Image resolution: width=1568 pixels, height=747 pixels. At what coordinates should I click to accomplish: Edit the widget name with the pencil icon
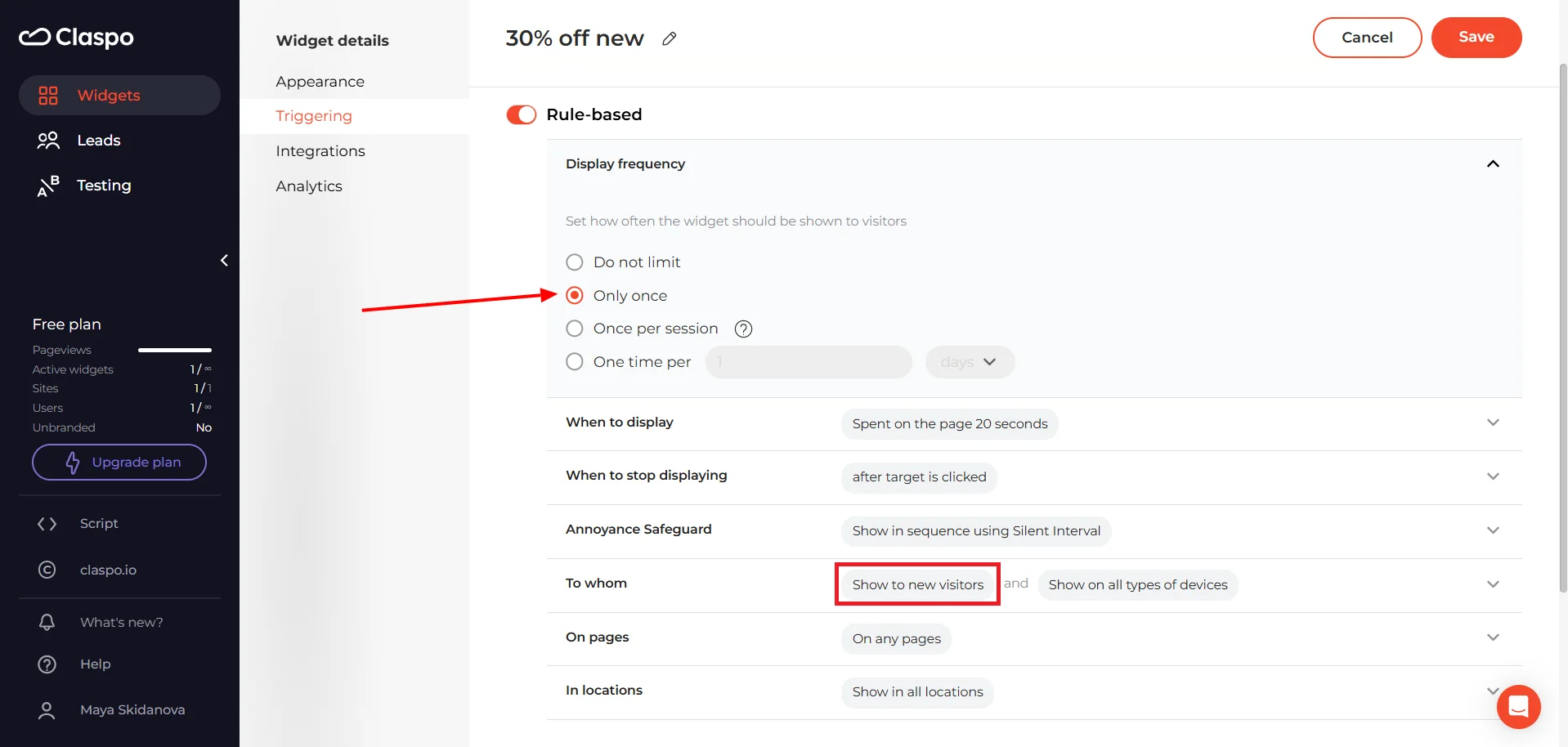[669, 38]
